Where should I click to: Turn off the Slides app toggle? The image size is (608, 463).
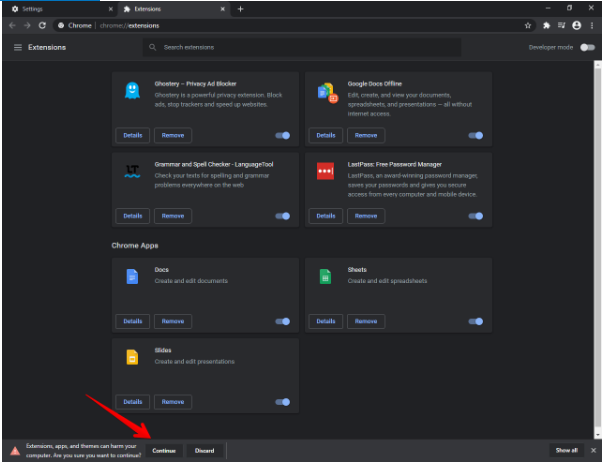(283, 402)
